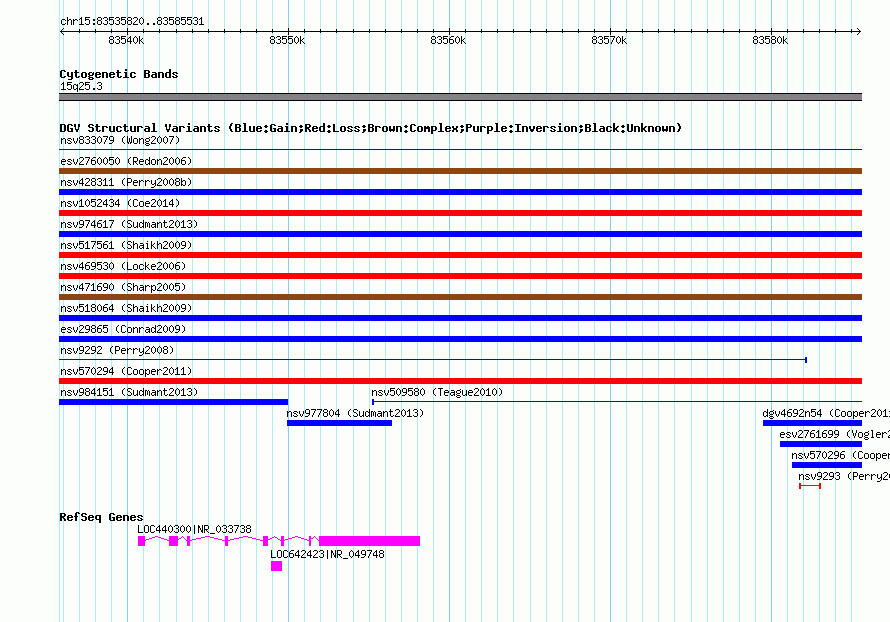The height and width of the screenshot is (622, 890).
Task: Select the nsv1052434 (Coe2014) red loss bar
Action: [460, 213]
